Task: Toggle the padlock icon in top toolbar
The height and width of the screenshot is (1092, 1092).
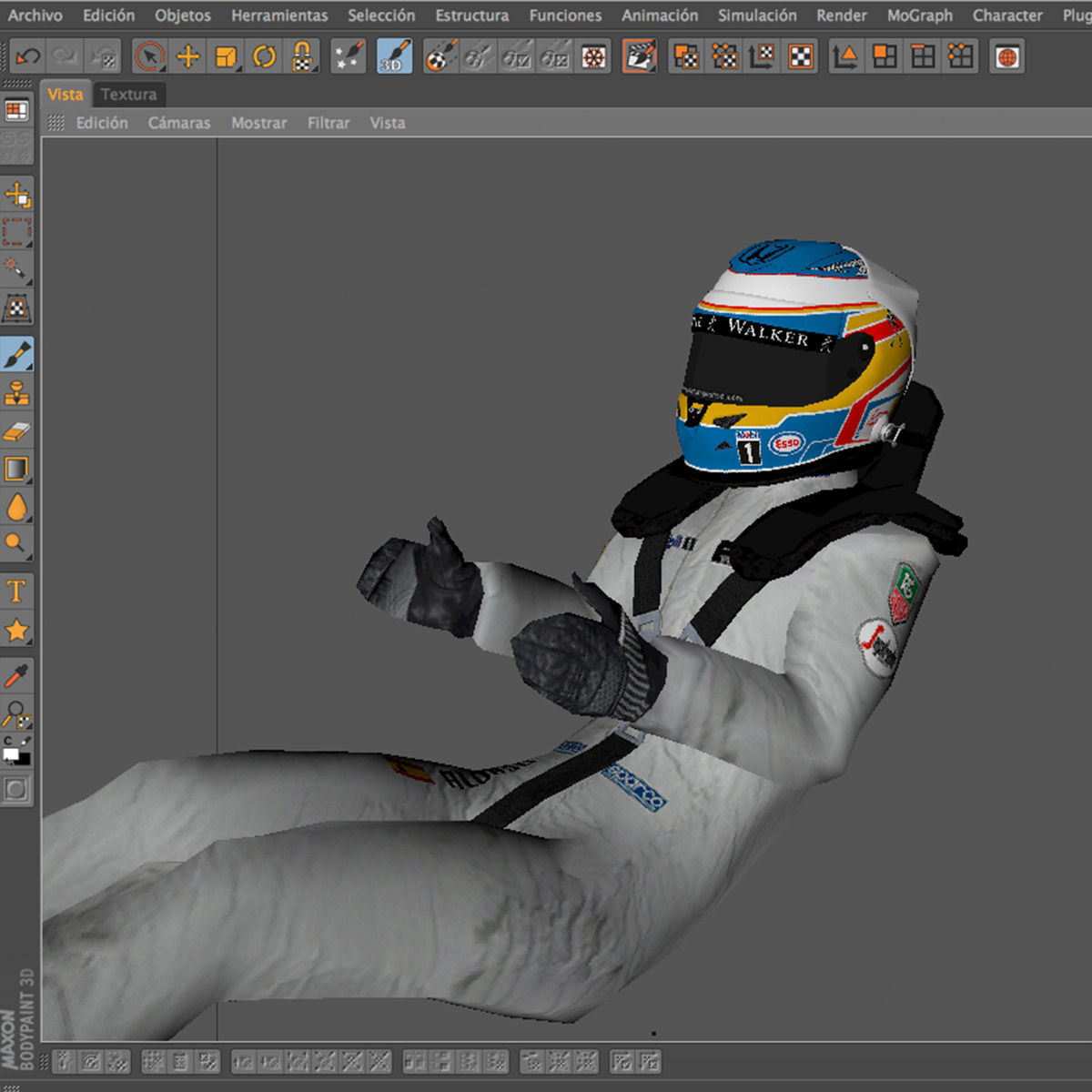Action: coord(302,56)
